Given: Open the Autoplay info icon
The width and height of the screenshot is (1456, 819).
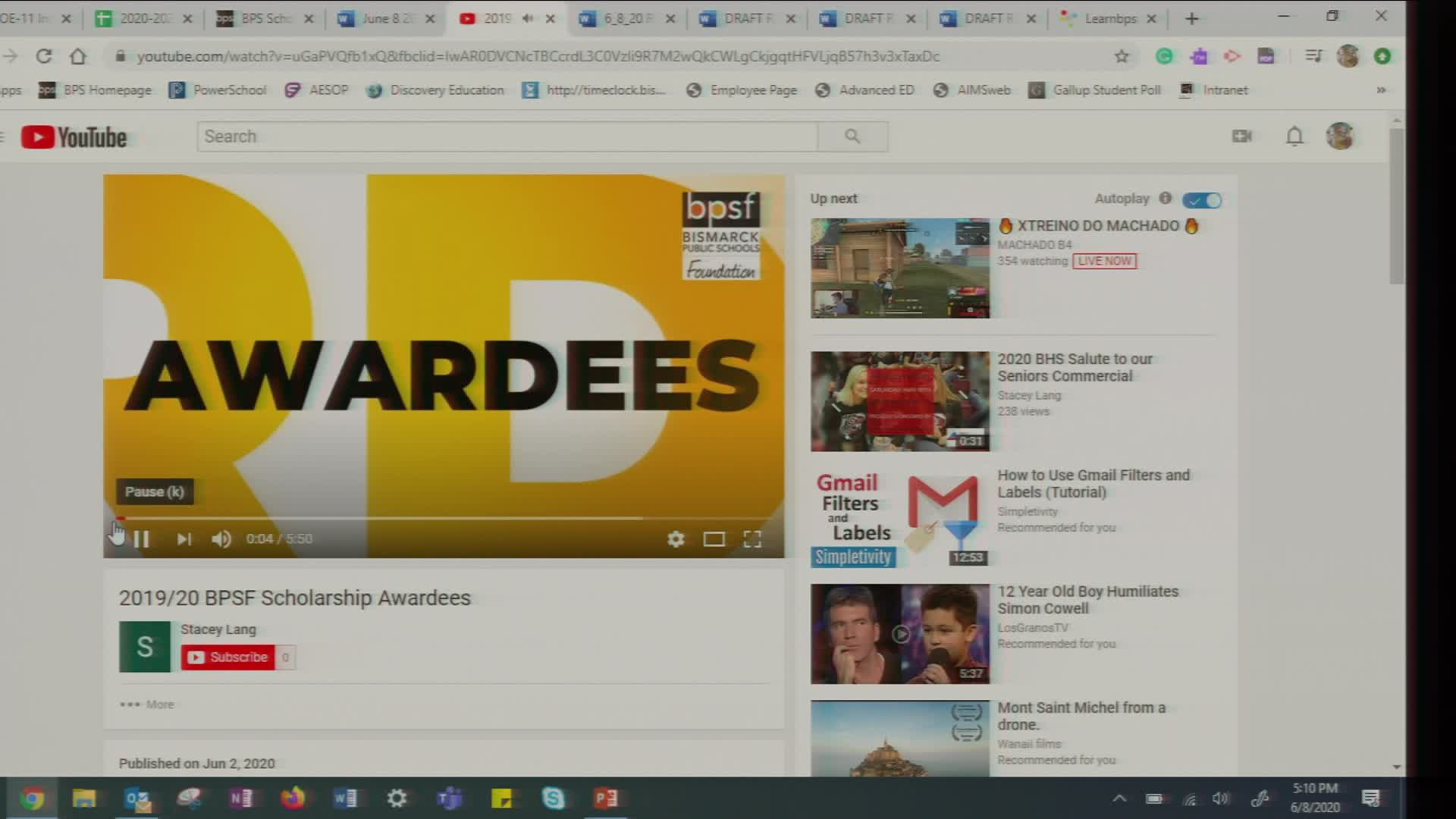Looking at the screenshot, I should [x=1166, y=198].
